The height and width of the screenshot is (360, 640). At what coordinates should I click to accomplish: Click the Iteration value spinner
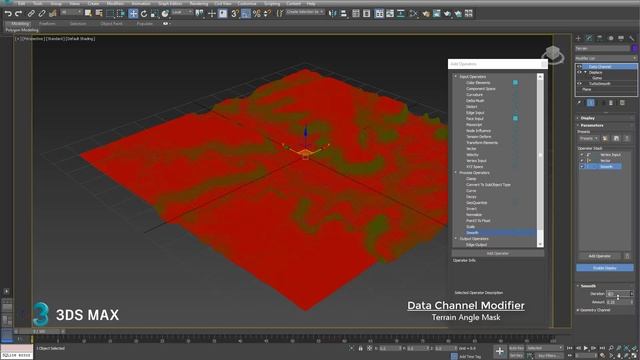coord(631,294)
